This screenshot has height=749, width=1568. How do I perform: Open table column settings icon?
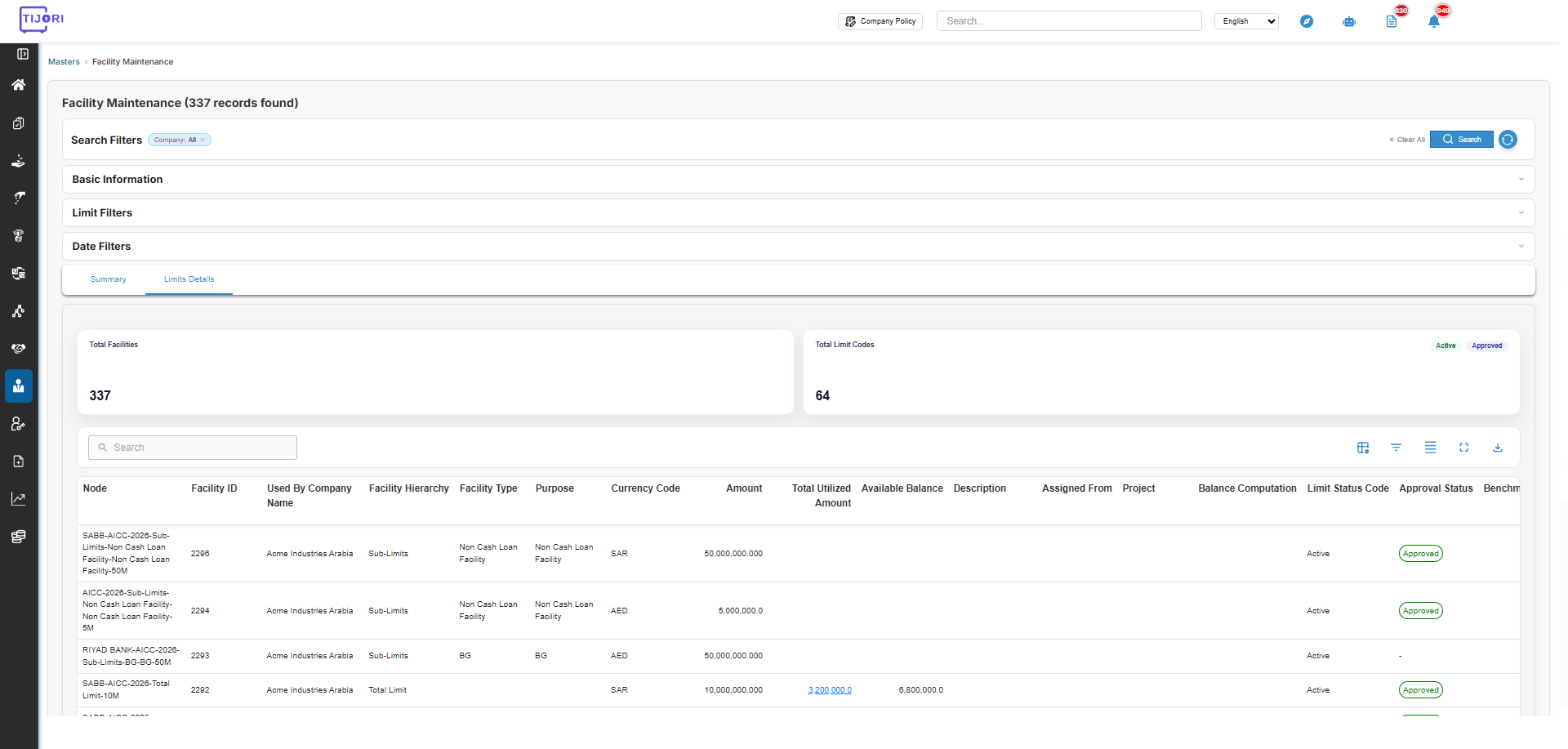click(1363, 448)
